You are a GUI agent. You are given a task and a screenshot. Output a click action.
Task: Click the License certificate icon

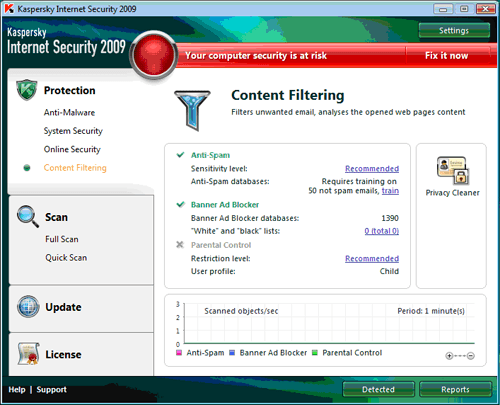coord(28,353)
